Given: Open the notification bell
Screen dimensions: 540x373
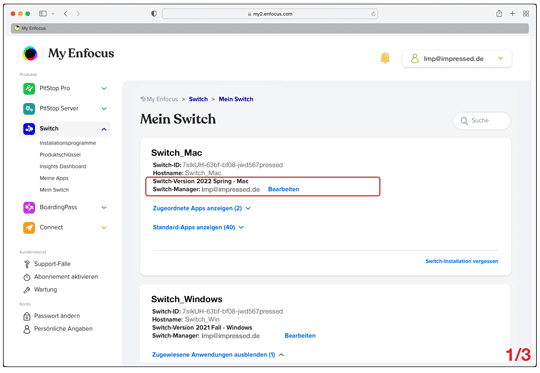Looking at the screenshot, I should pos(385,58).
